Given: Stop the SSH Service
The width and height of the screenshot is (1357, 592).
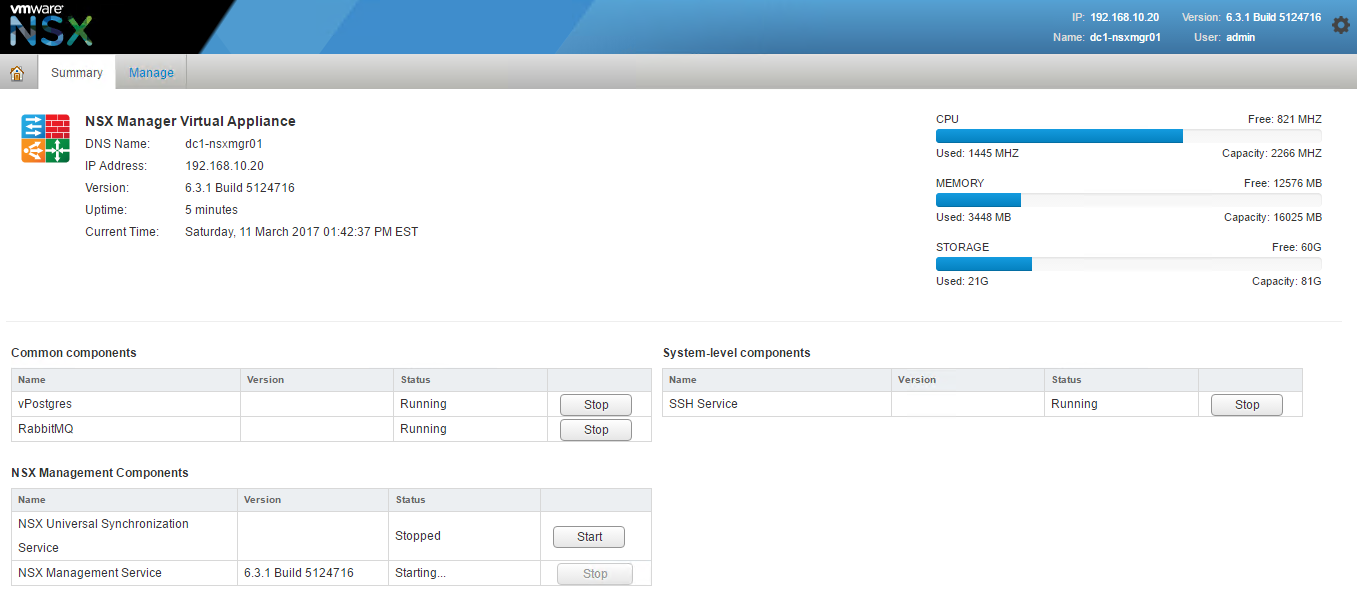Looking at the screenshot, I should point(1247,405).
